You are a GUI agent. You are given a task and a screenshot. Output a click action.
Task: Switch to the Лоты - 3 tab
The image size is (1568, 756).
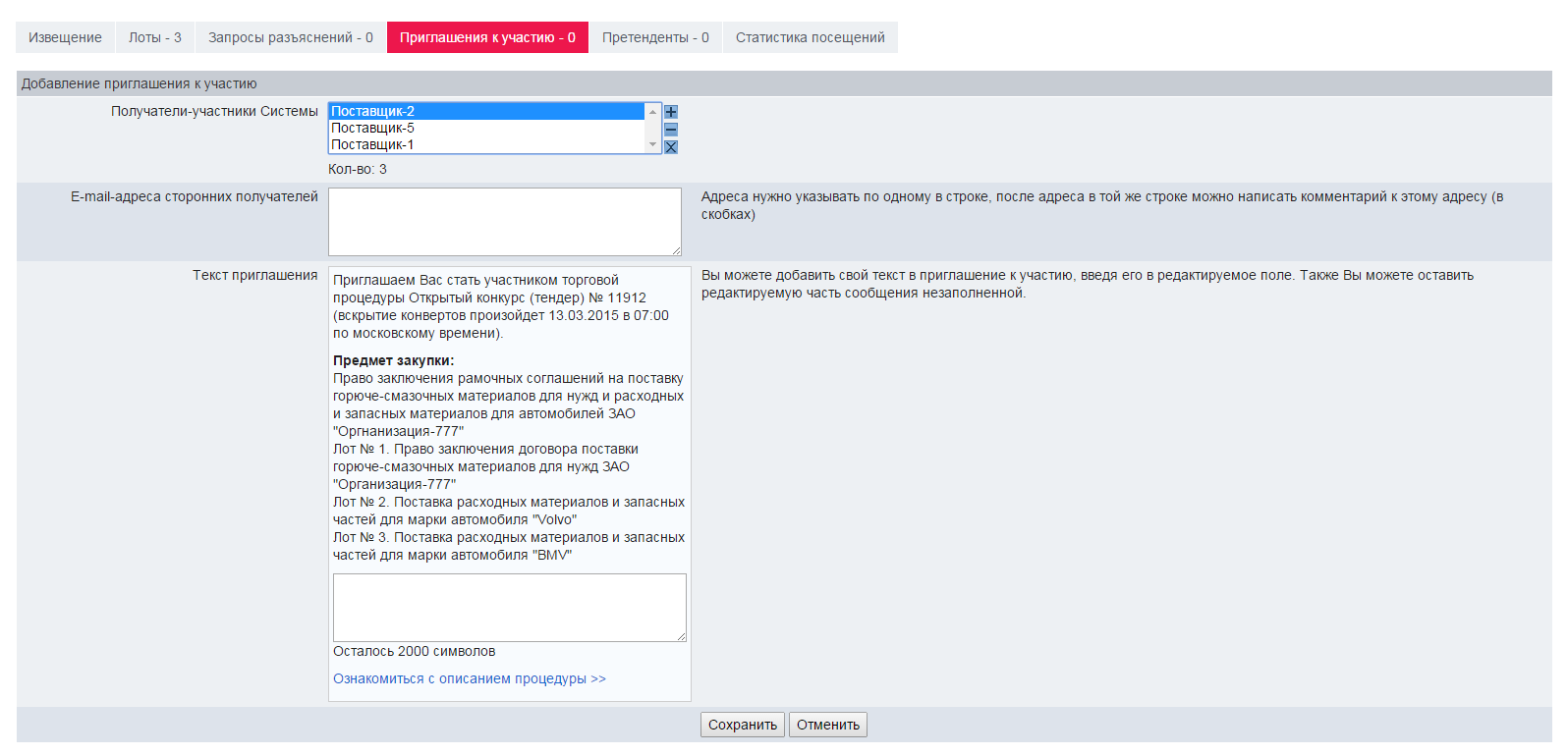[155, 37]
